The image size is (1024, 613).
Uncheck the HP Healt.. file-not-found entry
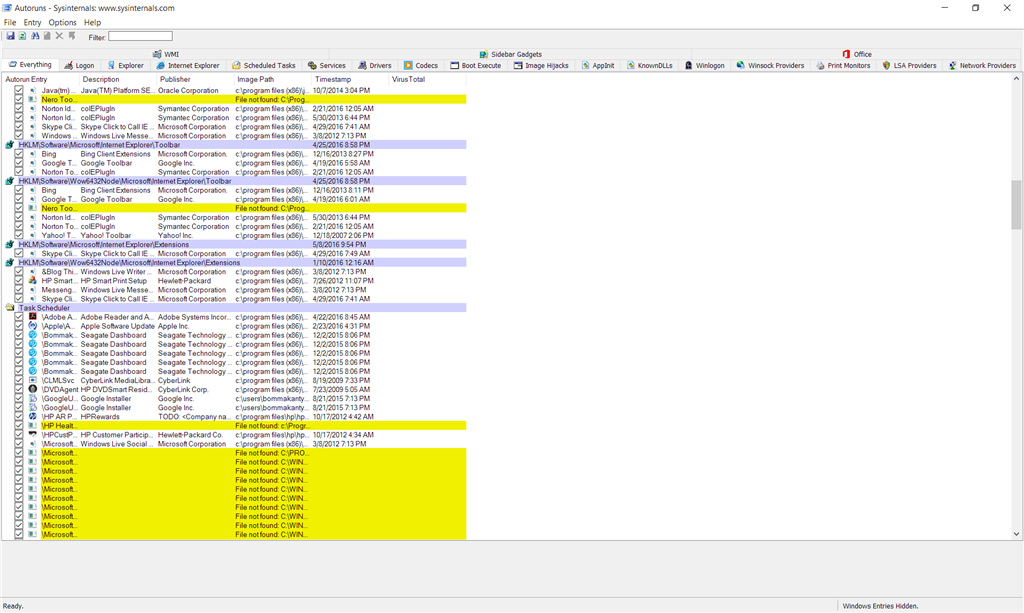click(19, 426)
